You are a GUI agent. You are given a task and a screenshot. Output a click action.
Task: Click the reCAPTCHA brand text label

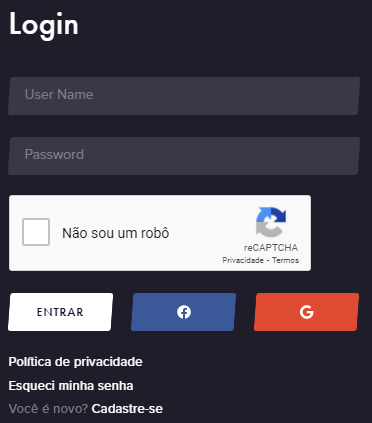coord(271,248)
